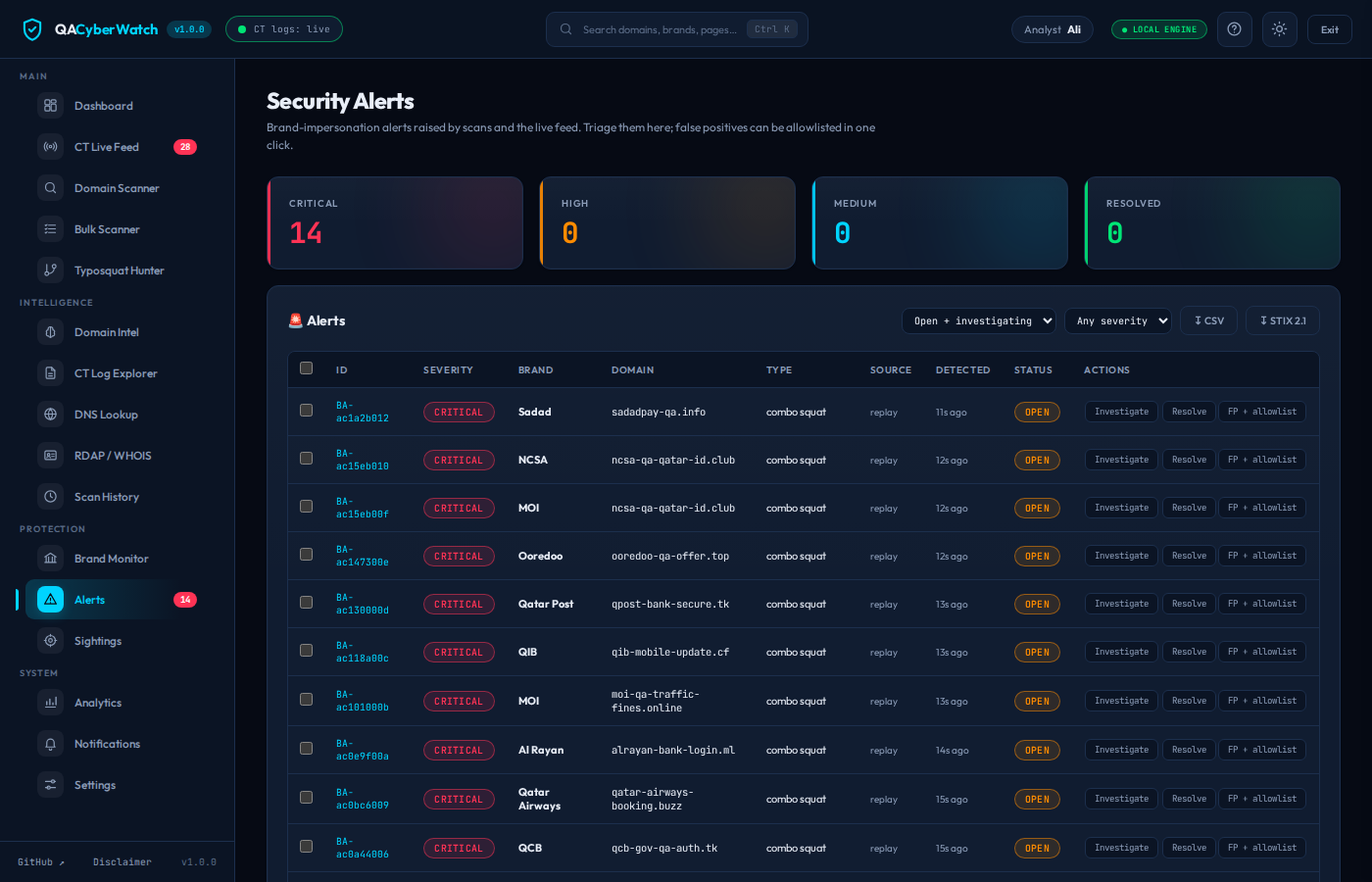Click the QACyberWatch shield logo icon

coord(32,29)
